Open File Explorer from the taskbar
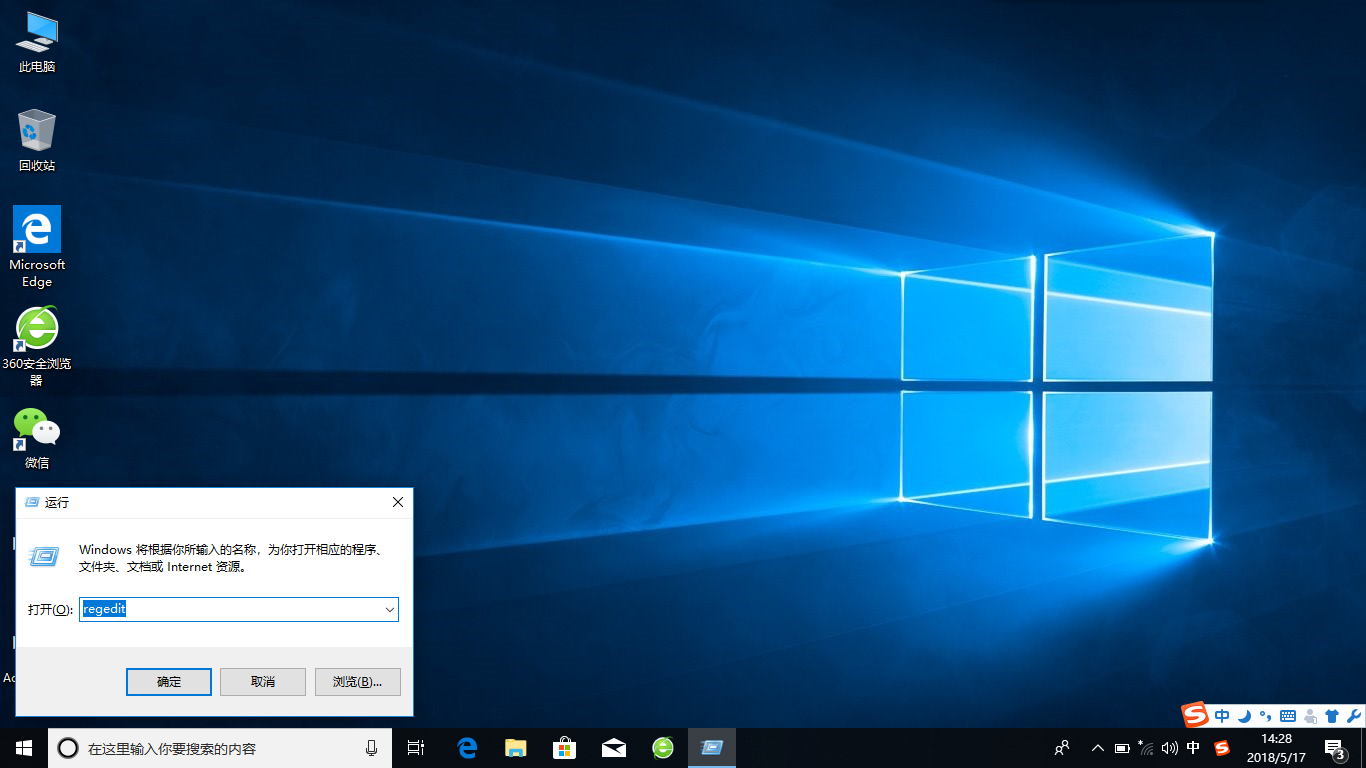 tap(515, 748)
